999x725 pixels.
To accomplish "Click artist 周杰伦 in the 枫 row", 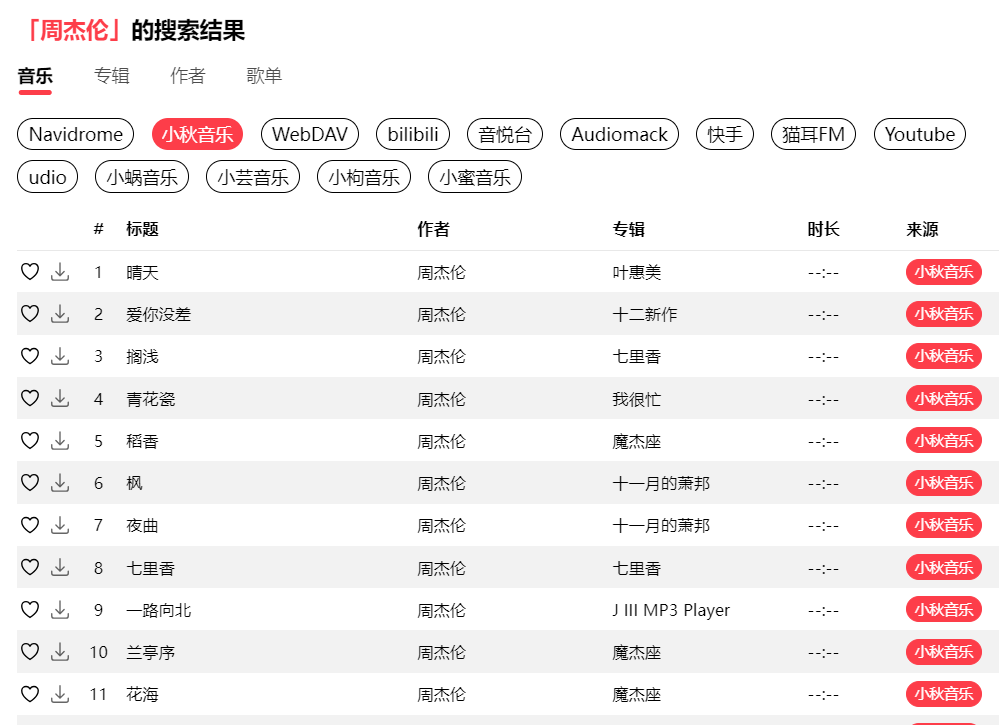I will tap(441, 483).
